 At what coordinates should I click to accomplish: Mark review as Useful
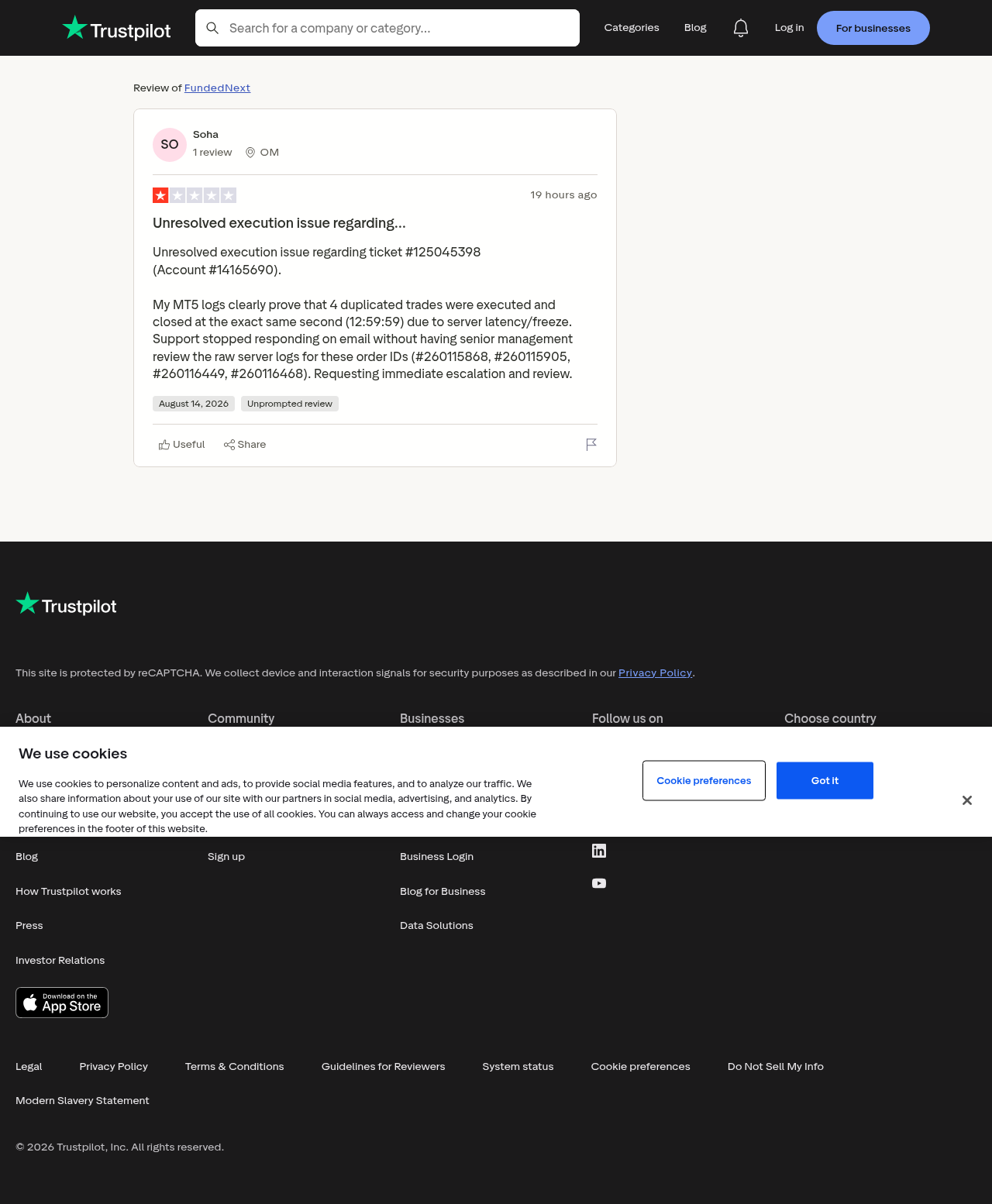181,445
